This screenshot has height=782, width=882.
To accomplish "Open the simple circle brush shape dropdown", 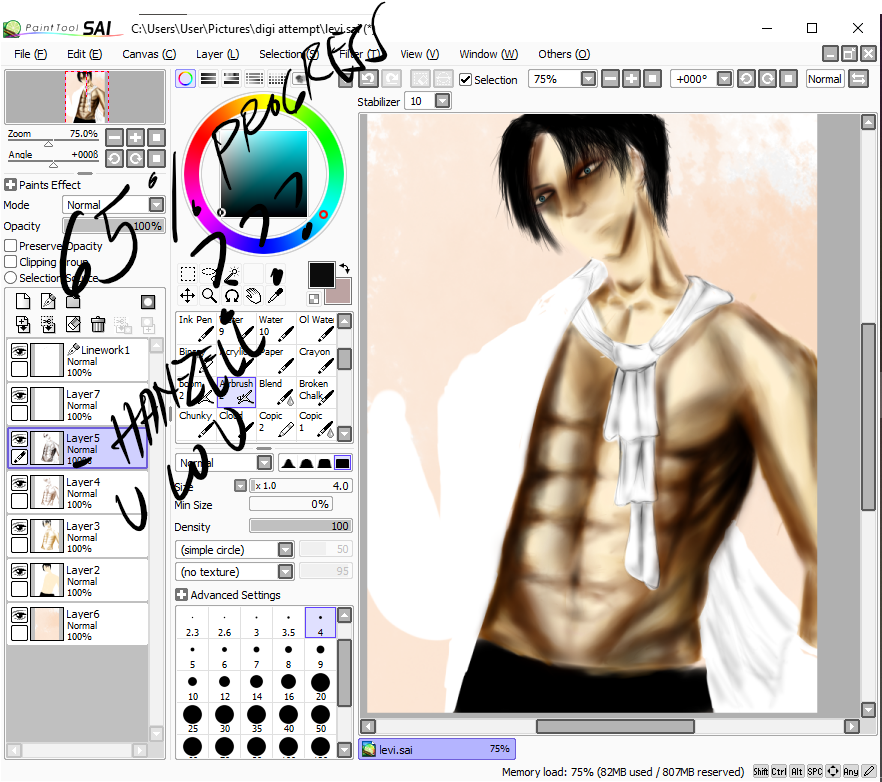I will coord(286,549).
